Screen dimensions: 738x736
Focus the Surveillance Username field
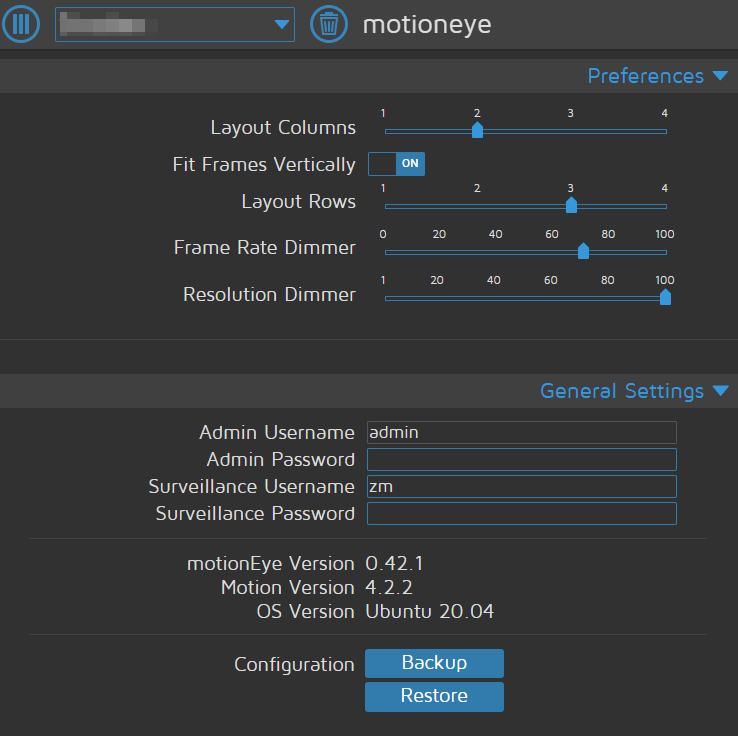point(521,486)
